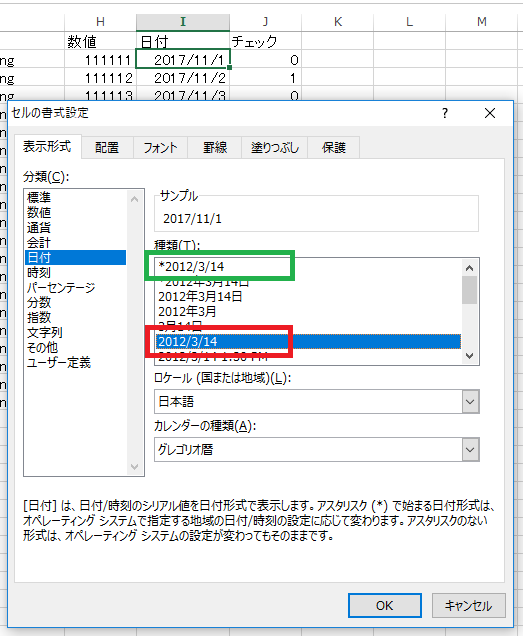Click the キャンセル button
The image size is (523, 636).
469,606
